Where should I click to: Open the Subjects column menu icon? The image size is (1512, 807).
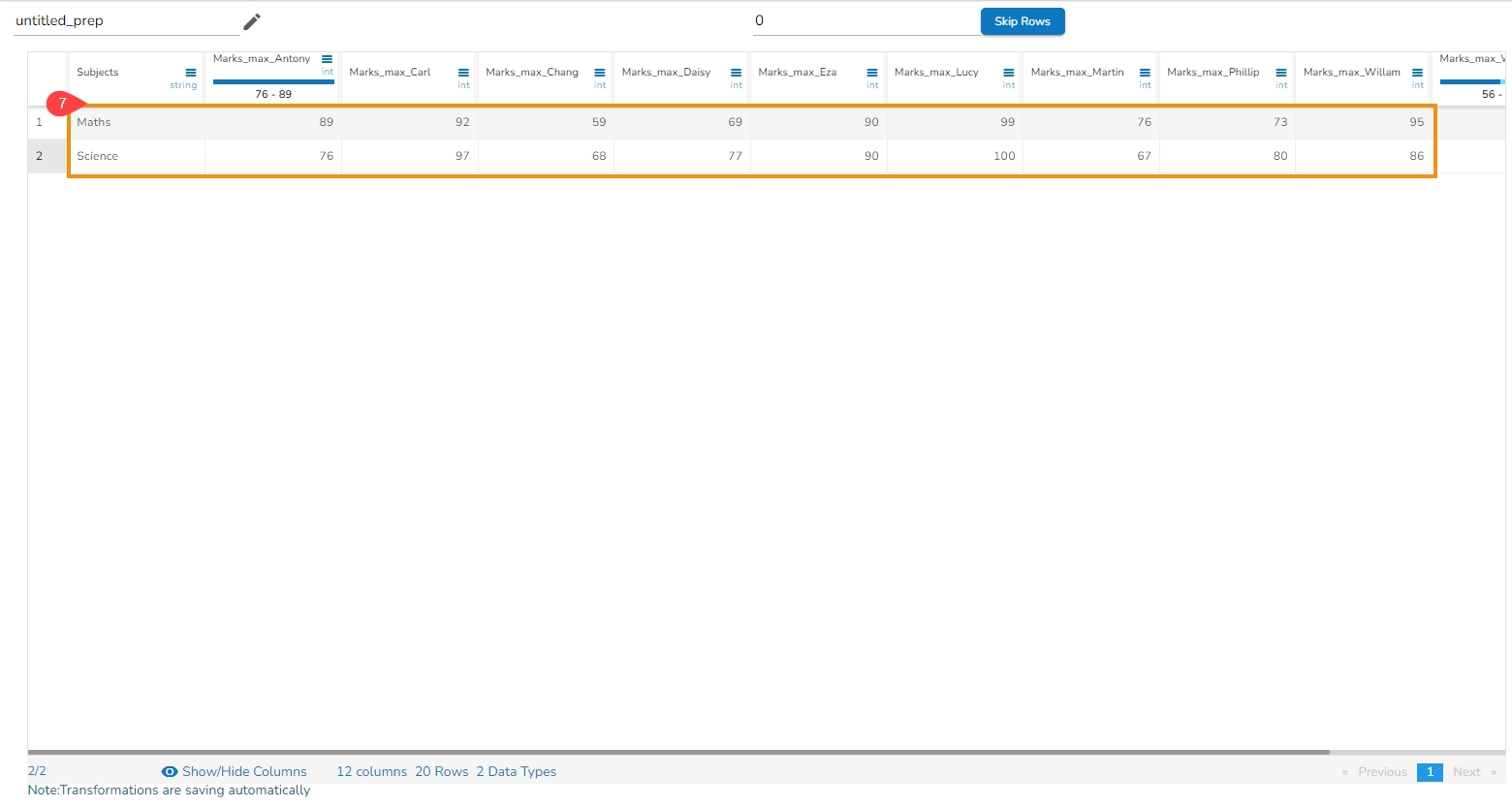click(191, 73)
